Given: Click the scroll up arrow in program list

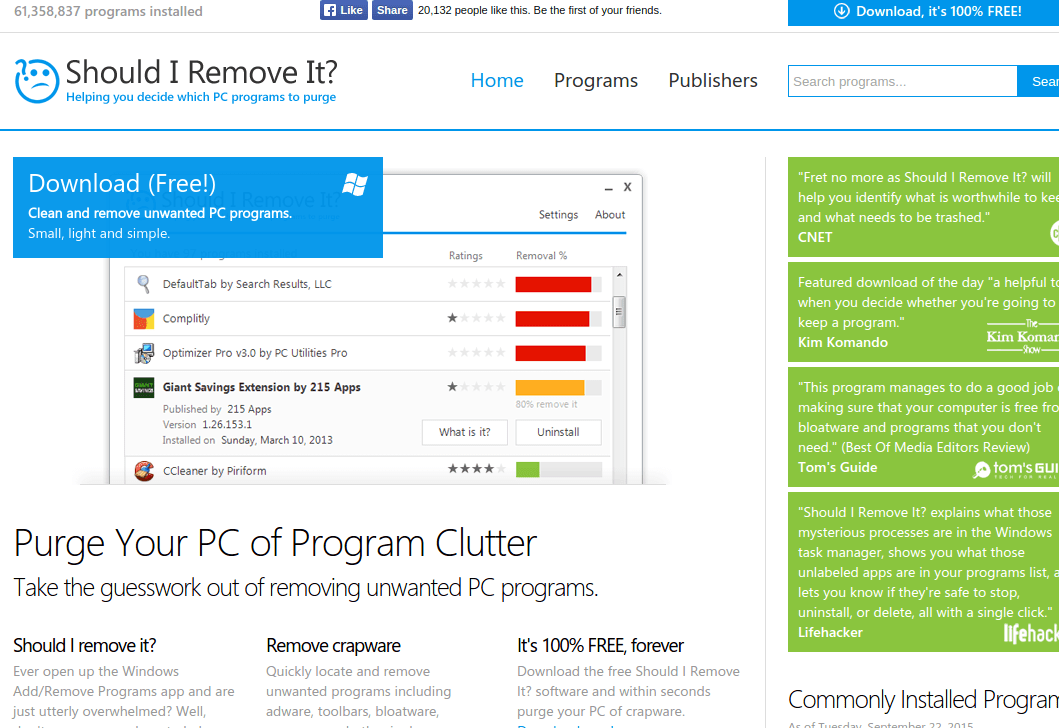Looking at the screenshot, I should tap(619, 276).
